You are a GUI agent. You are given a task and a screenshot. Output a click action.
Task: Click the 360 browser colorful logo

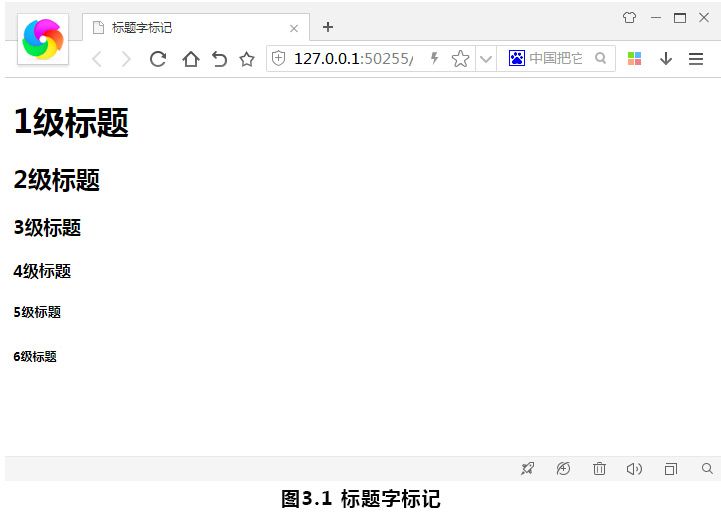coord(43,39)
